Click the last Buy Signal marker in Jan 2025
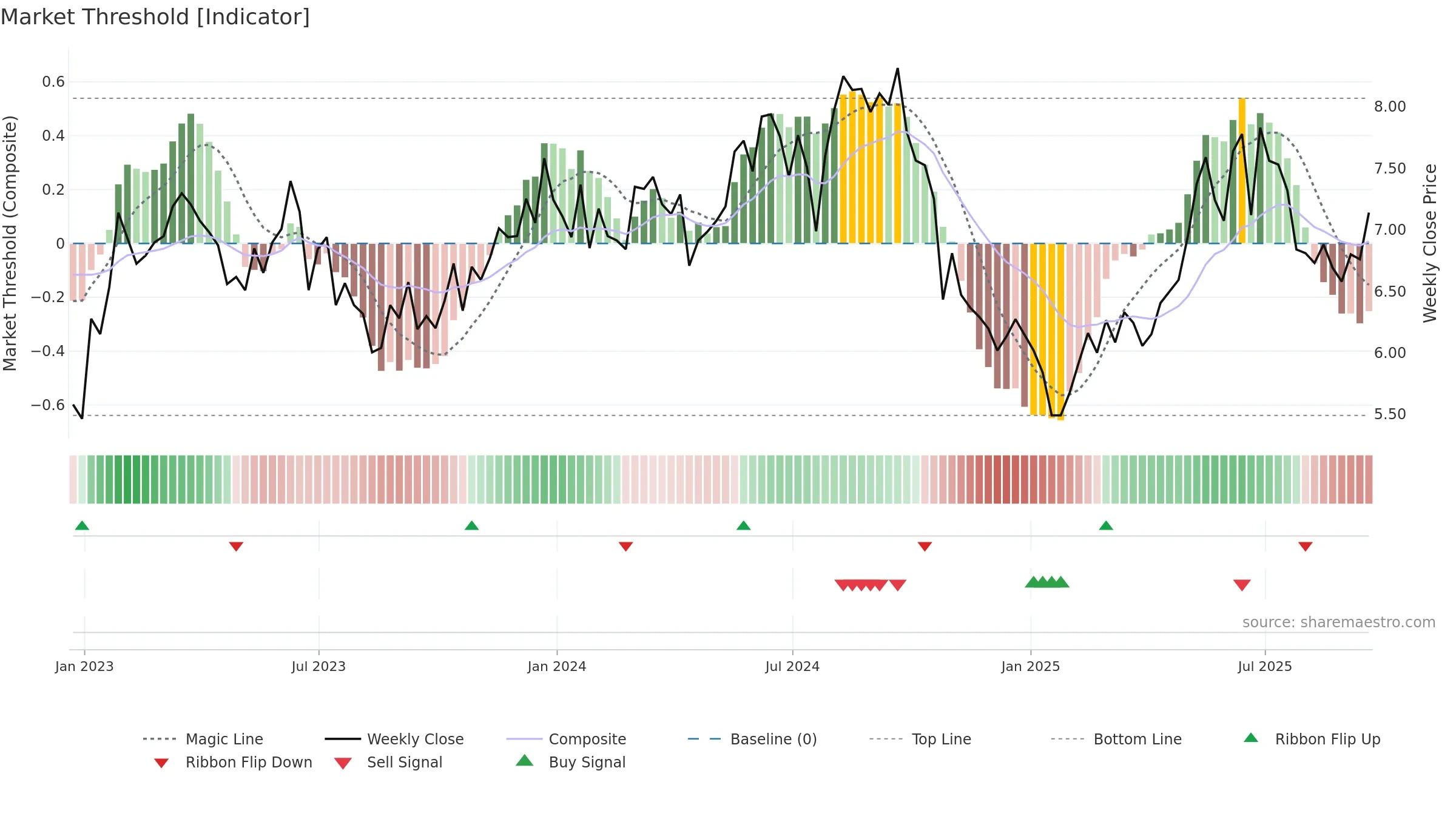Screen dimensions: 1456x819 (1060, 582)
